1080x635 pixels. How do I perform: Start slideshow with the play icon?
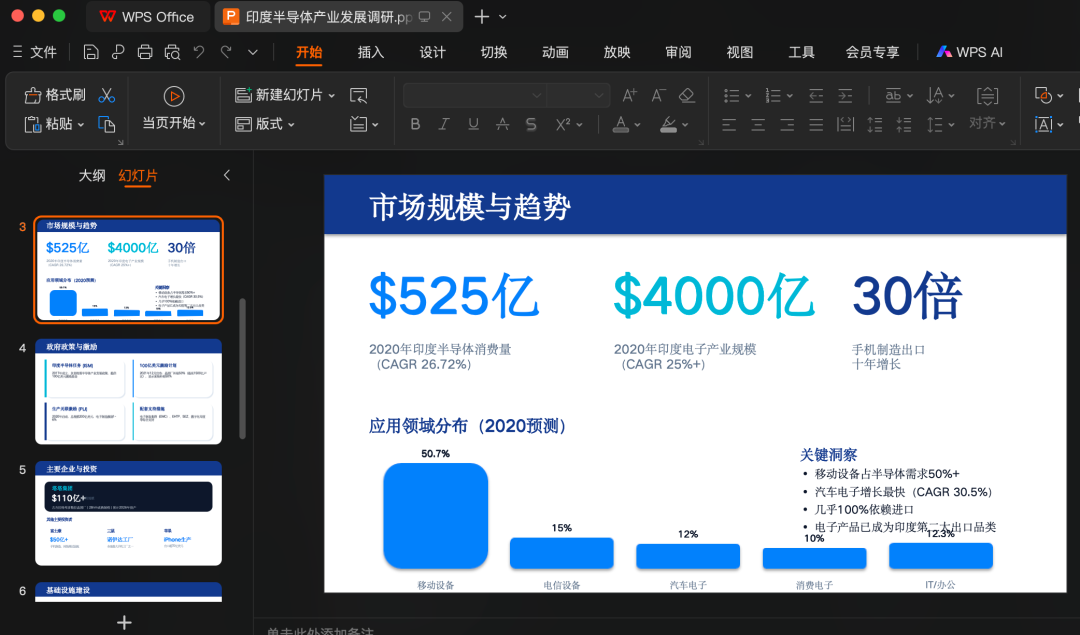[174, 96]
